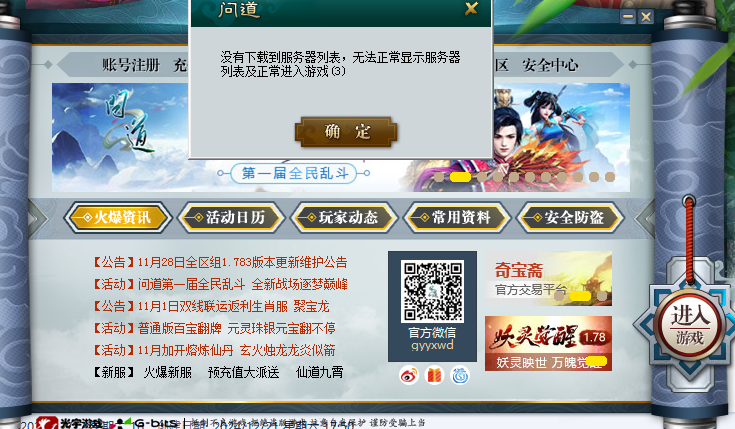Click the red gift box icon
This screenshot has width=735, height=429.
pyautogui.click(x=435, y=376)
